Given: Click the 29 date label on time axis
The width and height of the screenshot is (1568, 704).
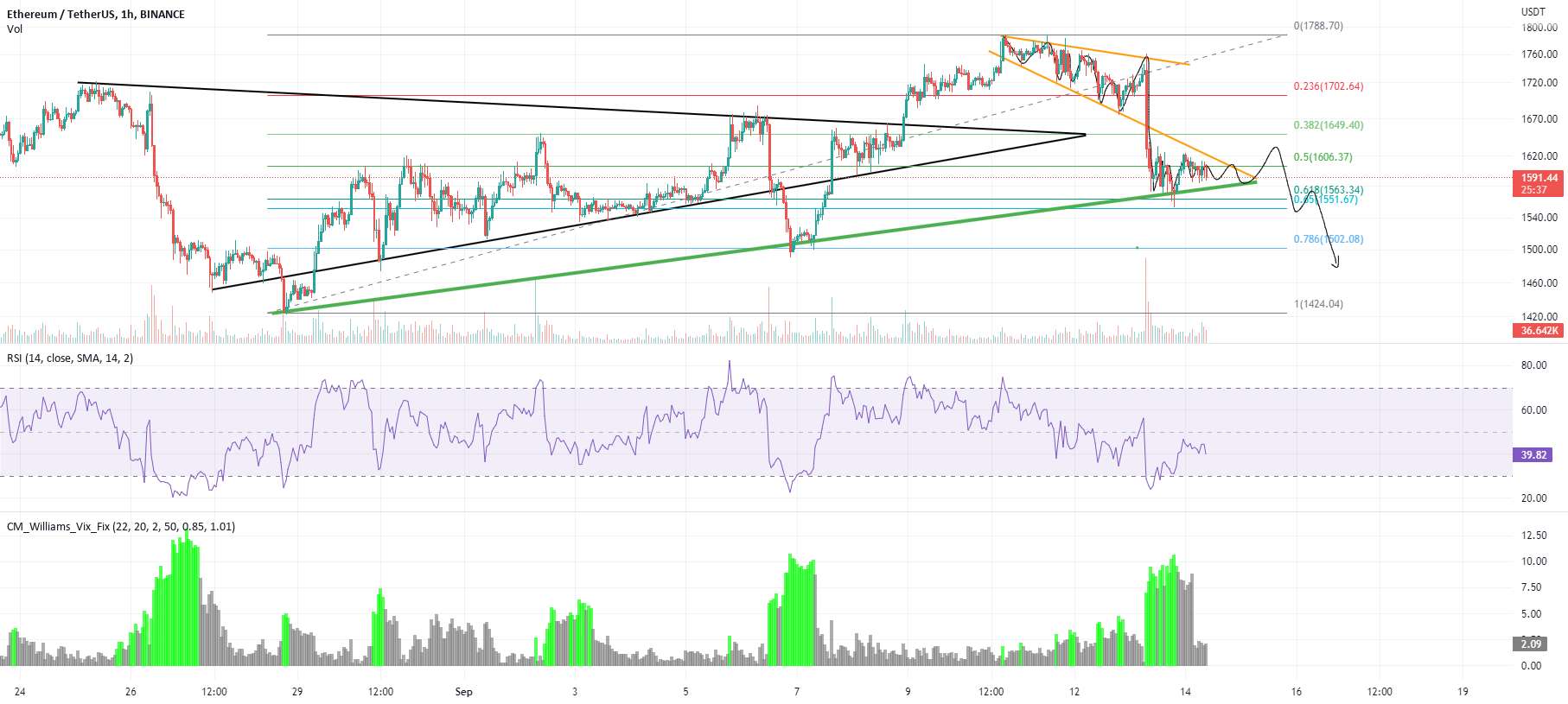Looking at the screenshot, I should click(297, 692).
